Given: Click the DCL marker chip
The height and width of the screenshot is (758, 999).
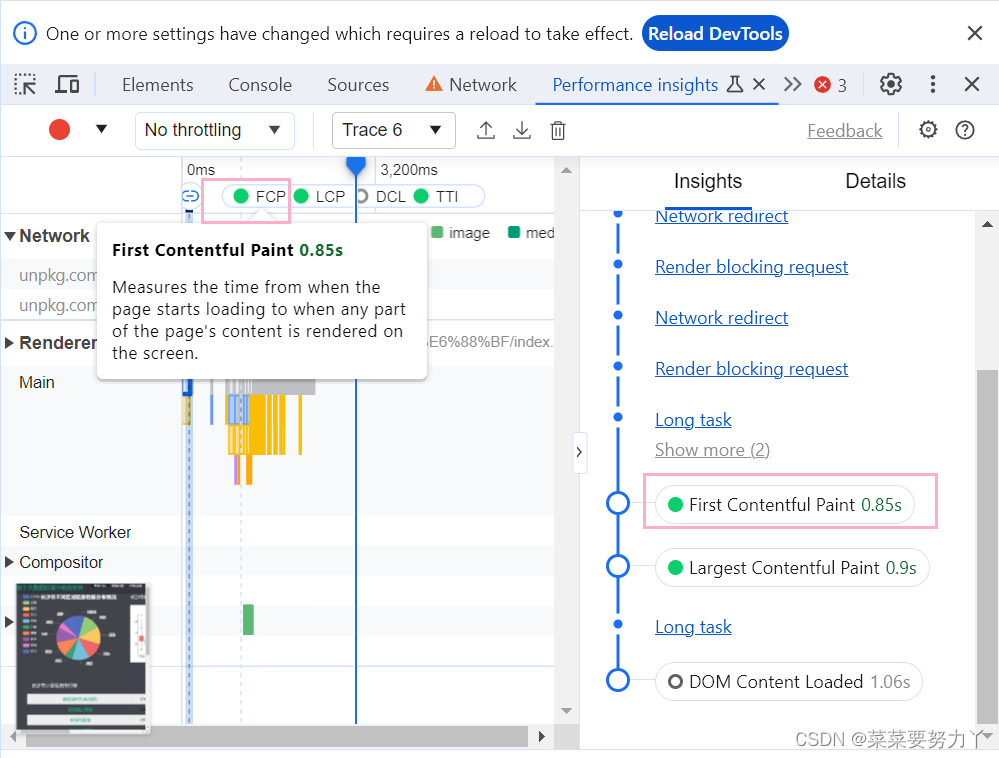Looking at the screenshot, I should click(382, 196).
